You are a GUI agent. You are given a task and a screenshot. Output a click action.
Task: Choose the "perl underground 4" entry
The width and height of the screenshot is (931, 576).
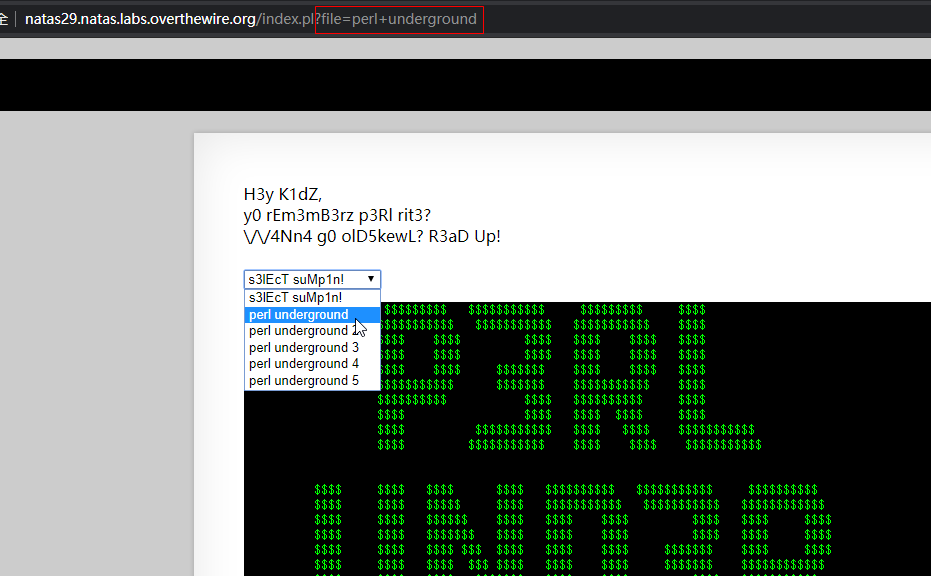click(x=304, y=364)
